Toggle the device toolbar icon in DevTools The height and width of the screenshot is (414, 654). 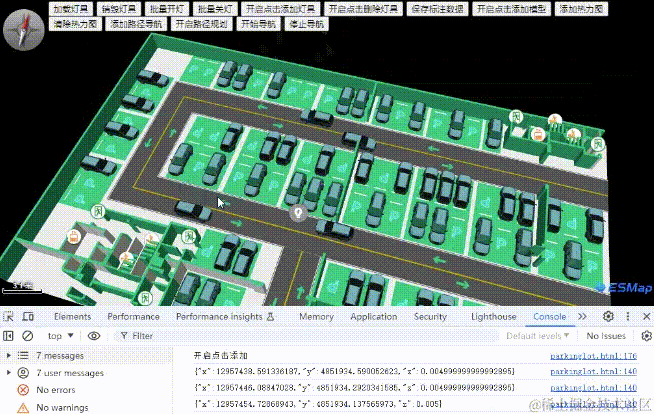(x=28, y=316)
